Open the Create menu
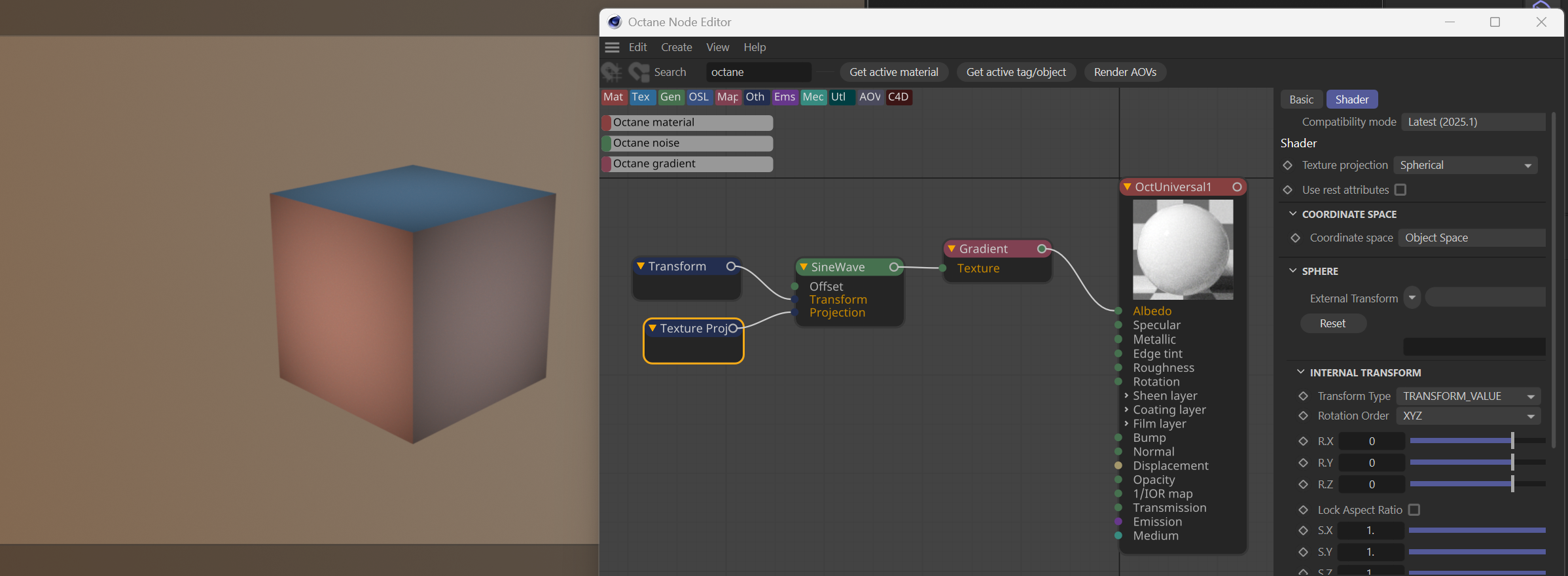 coord(676,47)
